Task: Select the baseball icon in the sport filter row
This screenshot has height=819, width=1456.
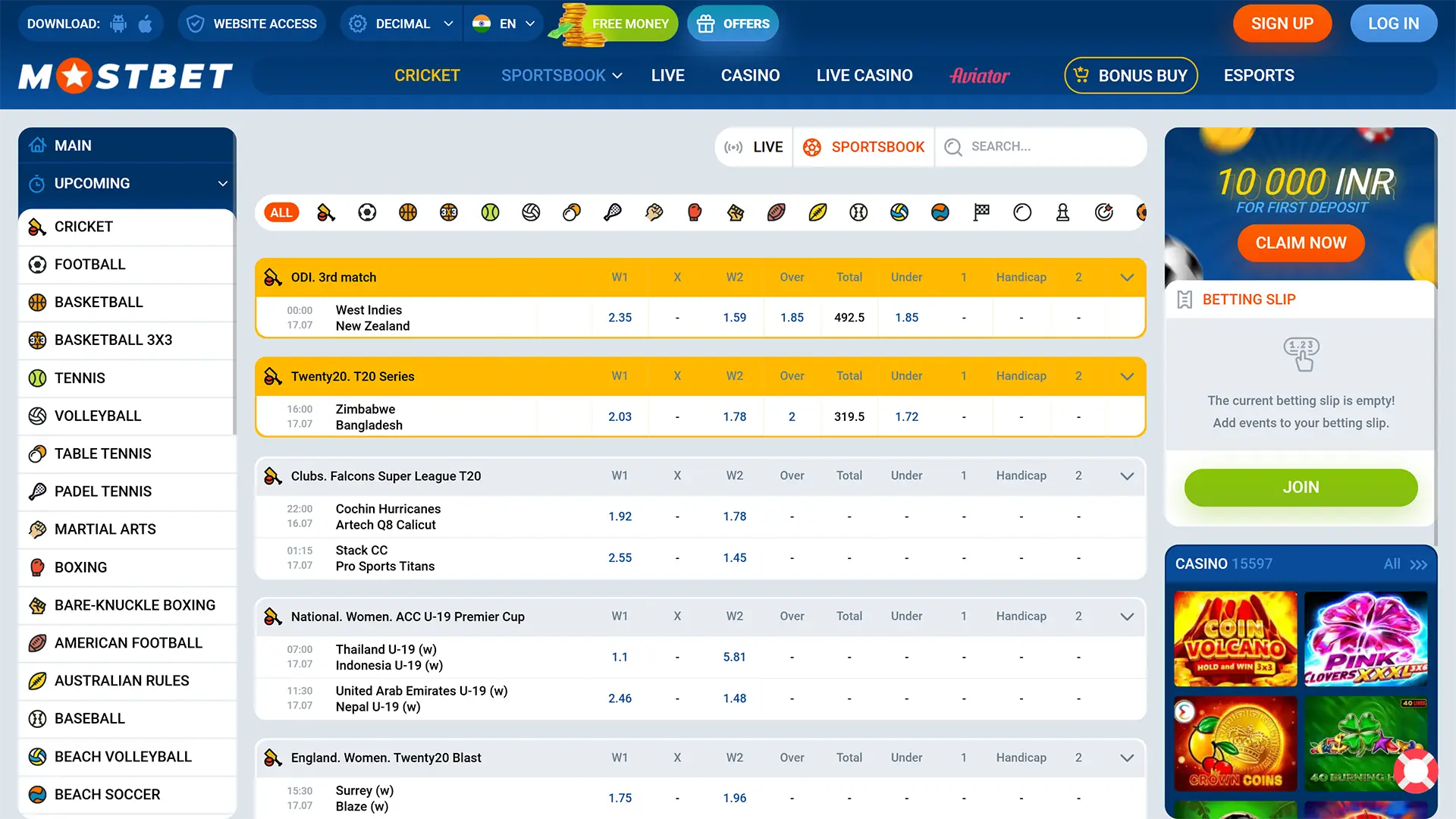Action: [858, 213]
